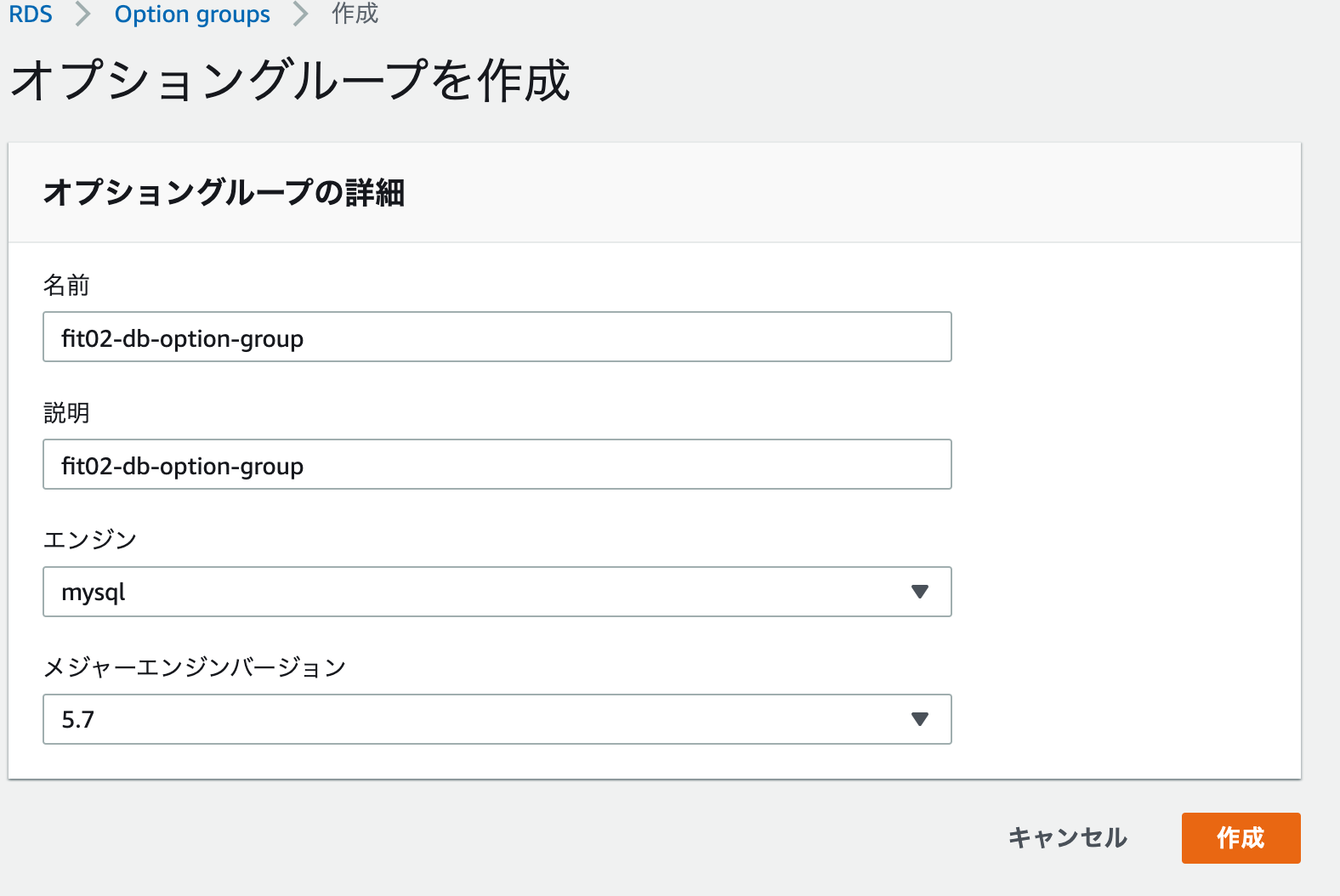Click the 作成 breadcrumb item

(355, 14)
